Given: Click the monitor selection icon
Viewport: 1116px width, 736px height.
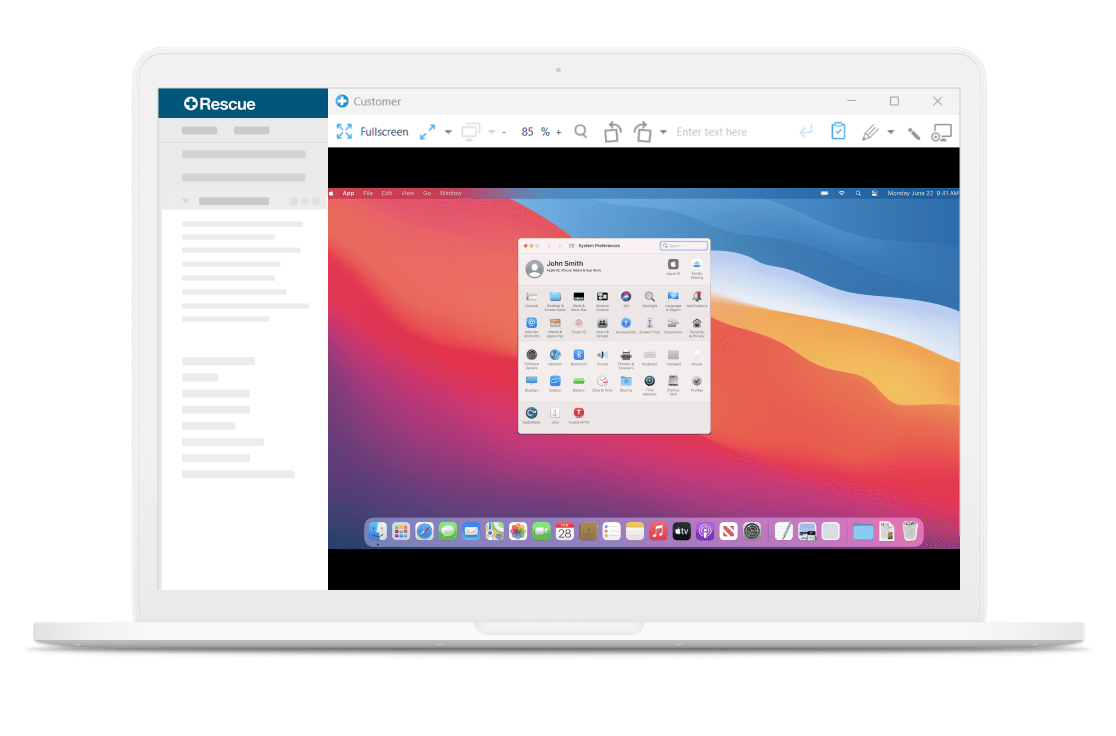Looking at the screenshot, I should click(x=469, y=131).
